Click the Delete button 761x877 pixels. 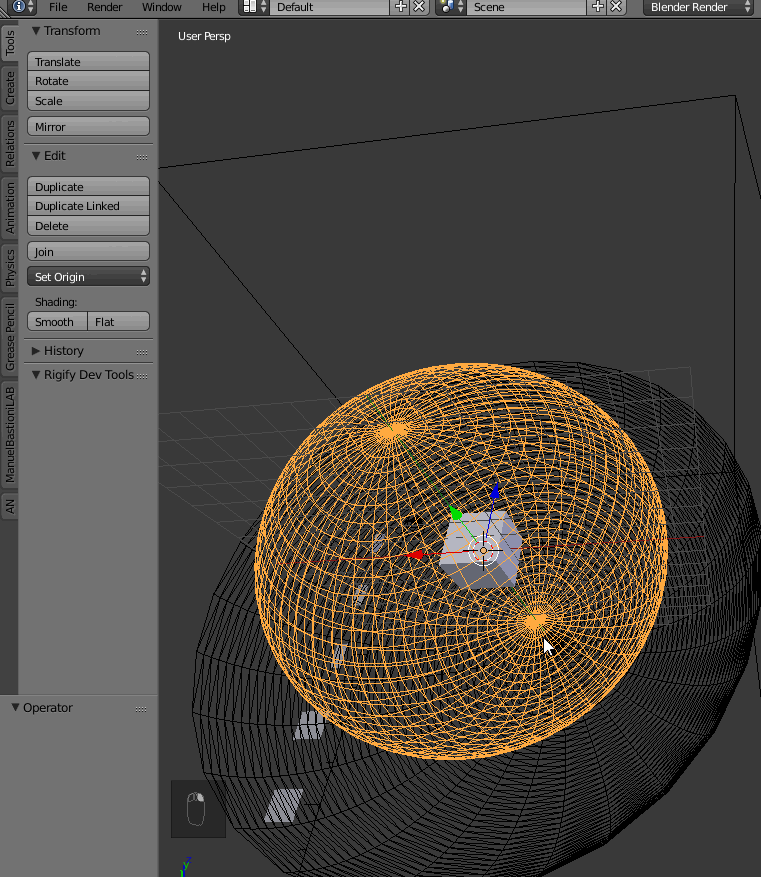point(88,226)
